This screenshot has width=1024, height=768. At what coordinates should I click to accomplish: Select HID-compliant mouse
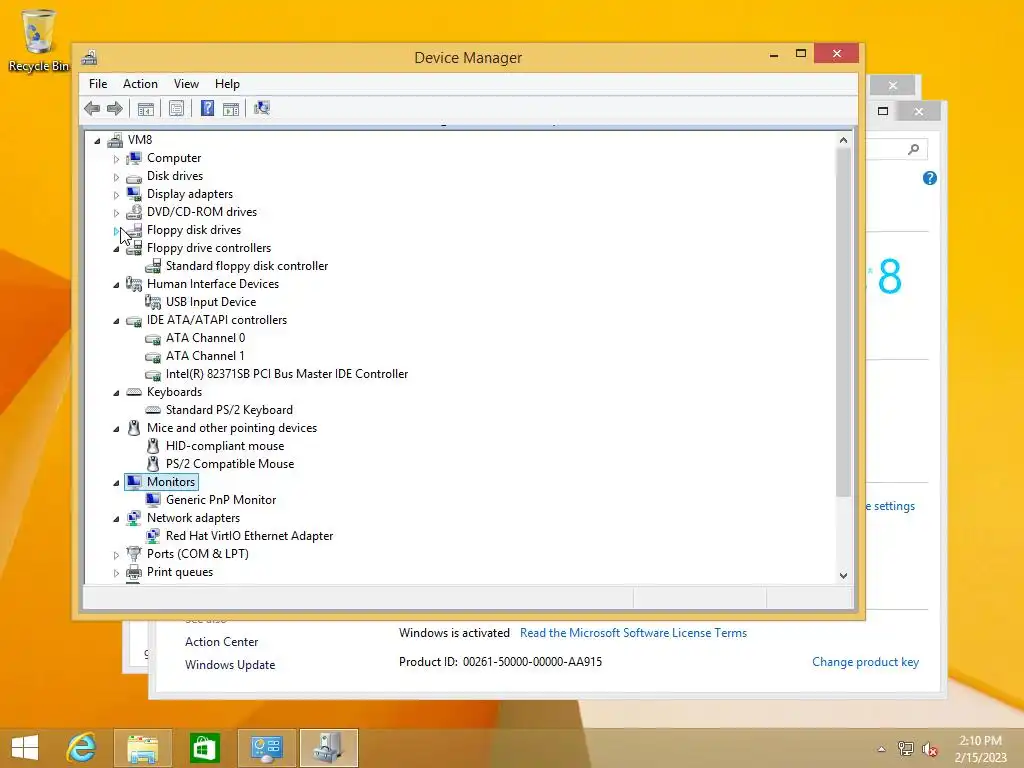pyautogui.click(x=225, y=446)
